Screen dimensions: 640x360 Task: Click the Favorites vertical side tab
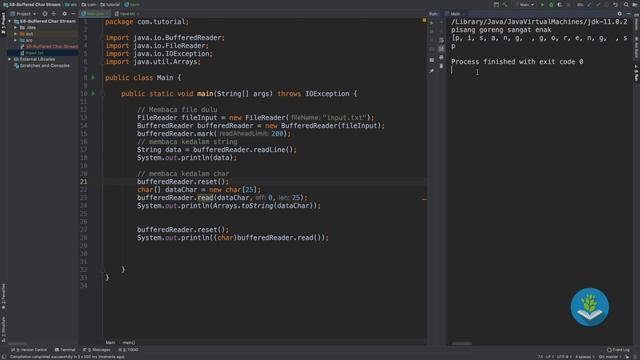[3, 297]
